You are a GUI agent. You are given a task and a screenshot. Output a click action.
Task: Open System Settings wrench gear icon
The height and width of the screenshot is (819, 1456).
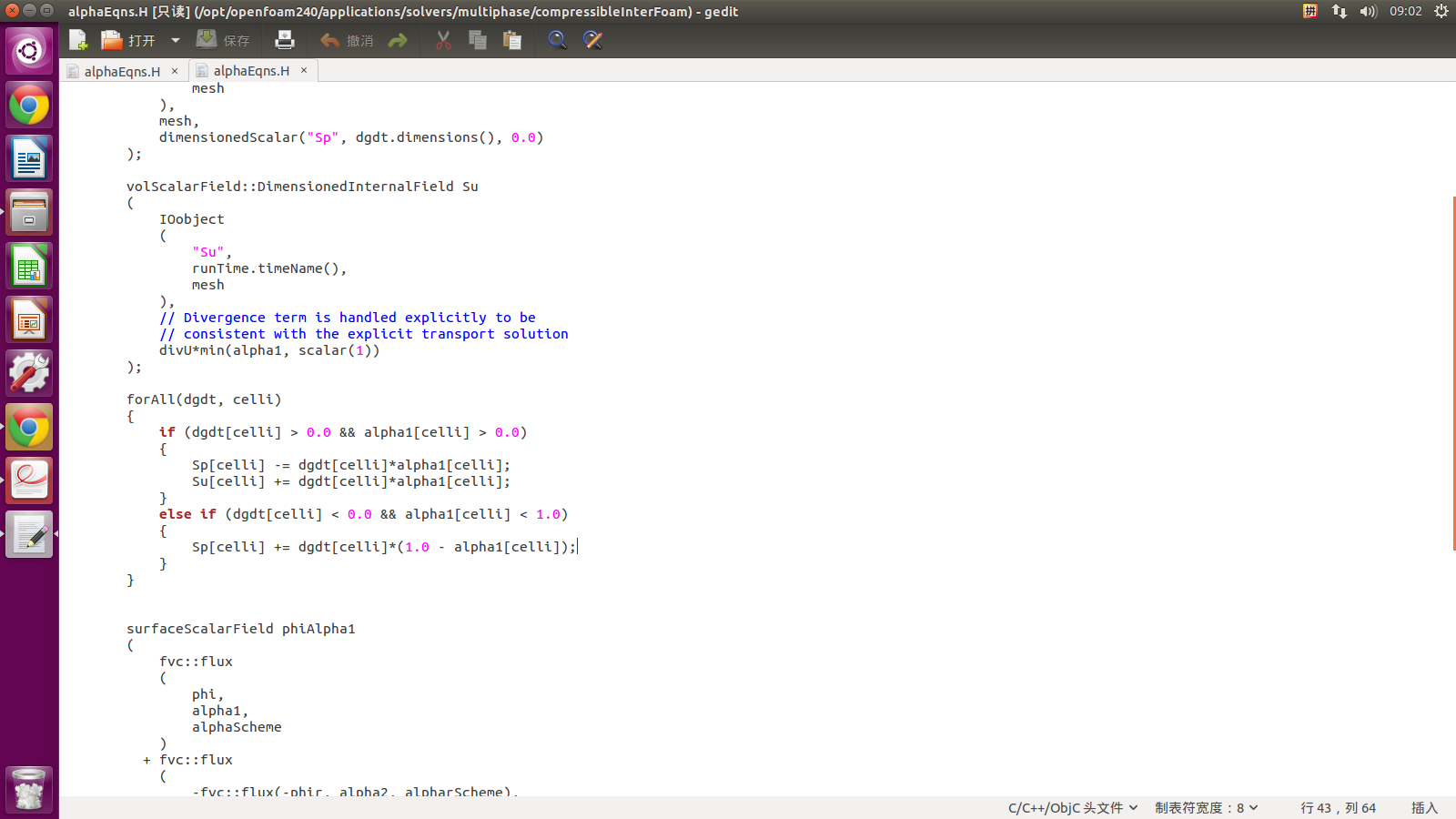(x=29, y=374)
